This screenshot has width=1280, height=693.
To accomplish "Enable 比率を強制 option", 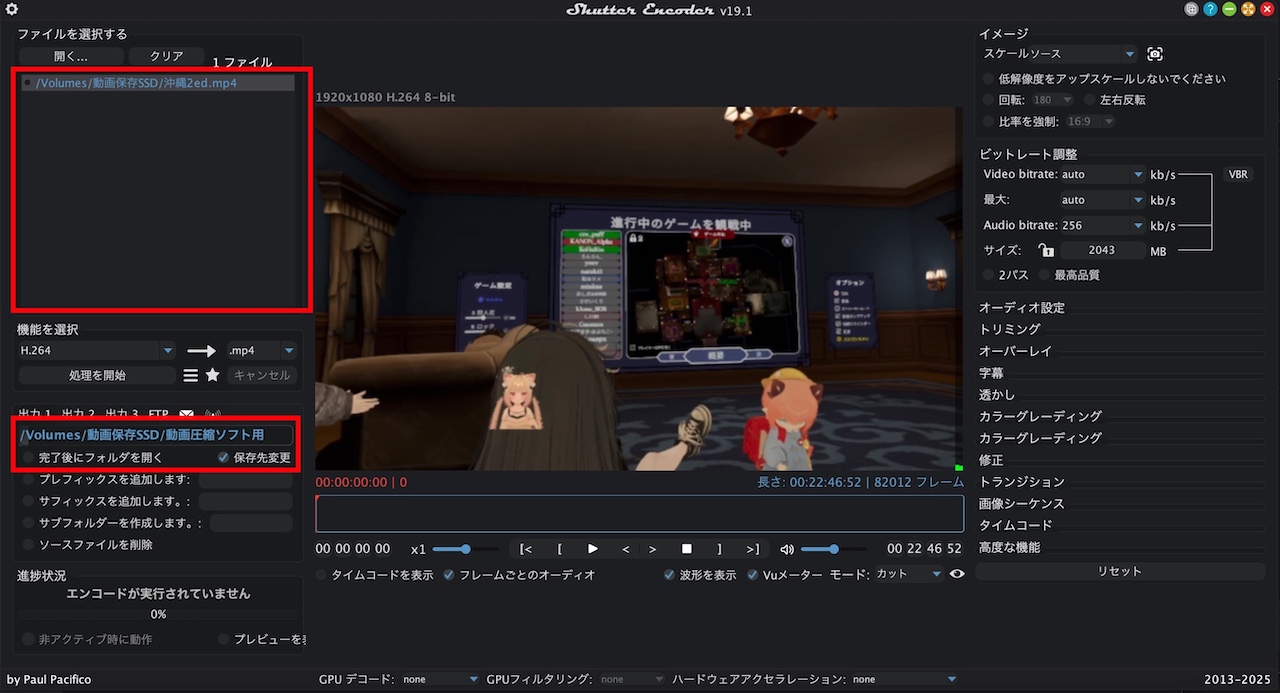I will [x=989, y=122].
